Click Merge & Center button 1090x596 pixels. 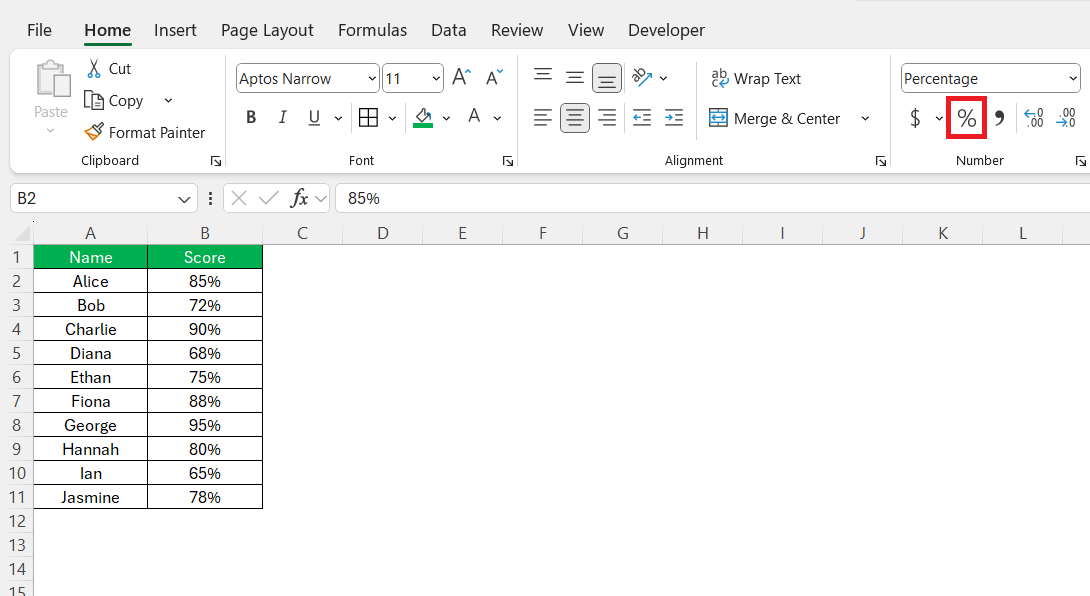[x=774, y=118]
